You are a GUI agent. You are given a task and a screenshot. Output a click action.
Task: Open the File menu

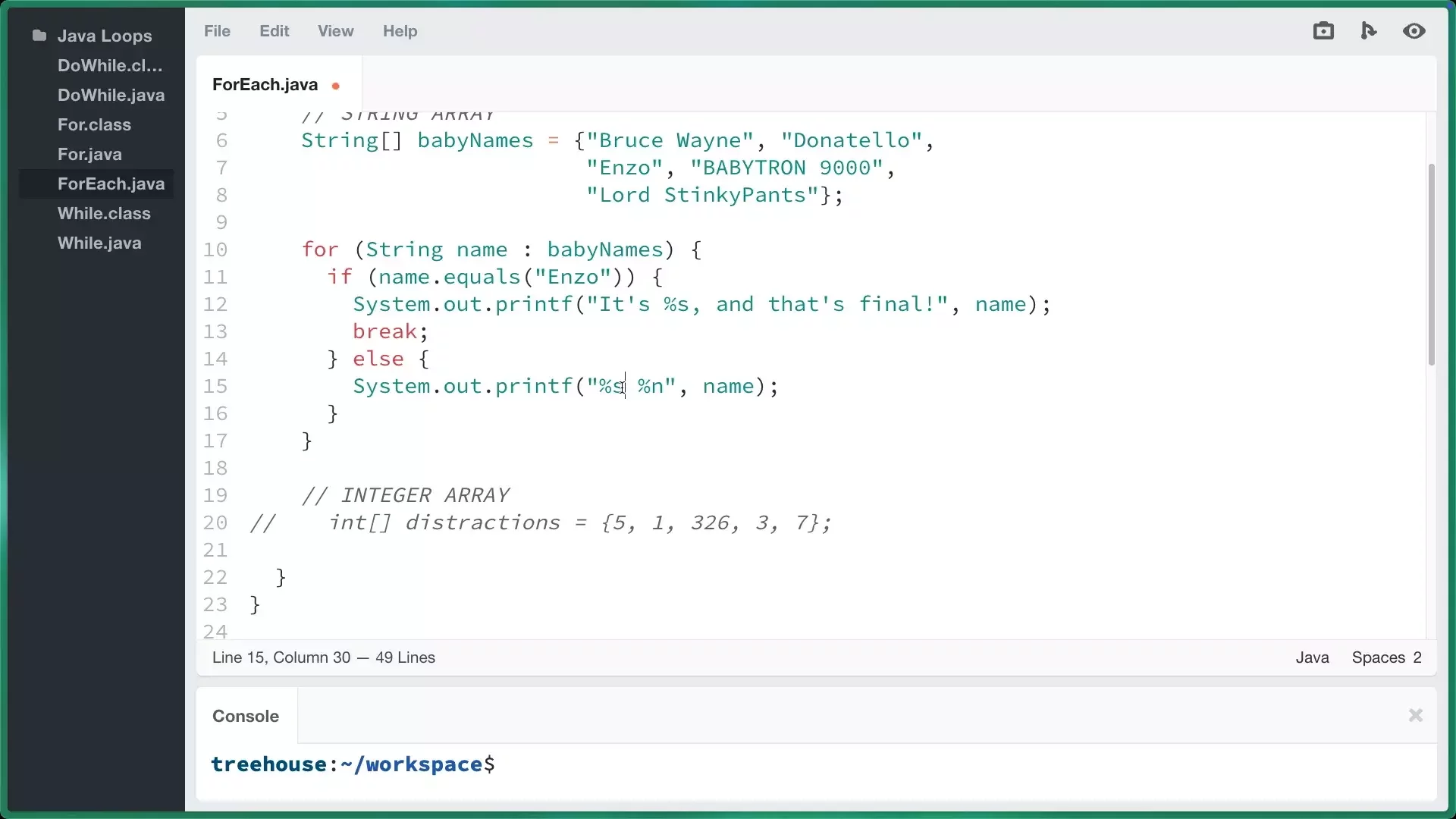click(x=217, y=31)
